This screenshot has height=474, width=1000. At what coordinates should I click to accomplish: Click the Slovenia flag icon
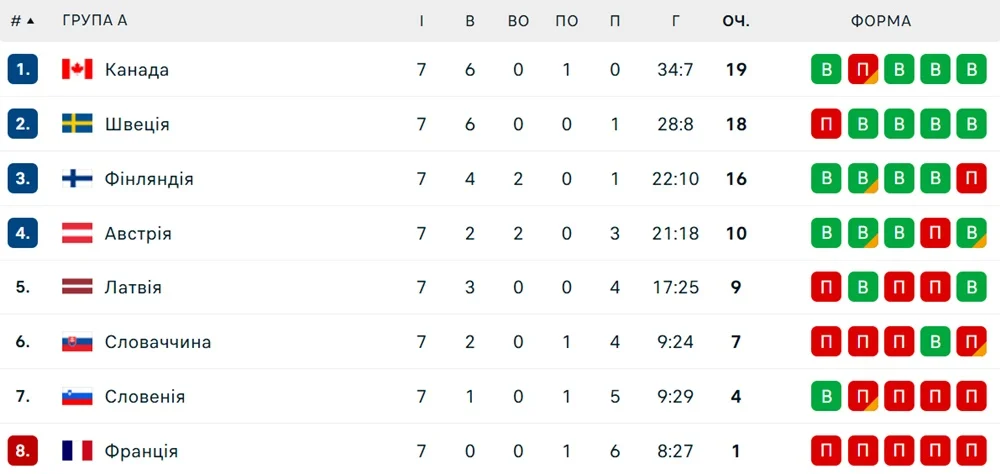pyautogui.click(x=77, y=397)
